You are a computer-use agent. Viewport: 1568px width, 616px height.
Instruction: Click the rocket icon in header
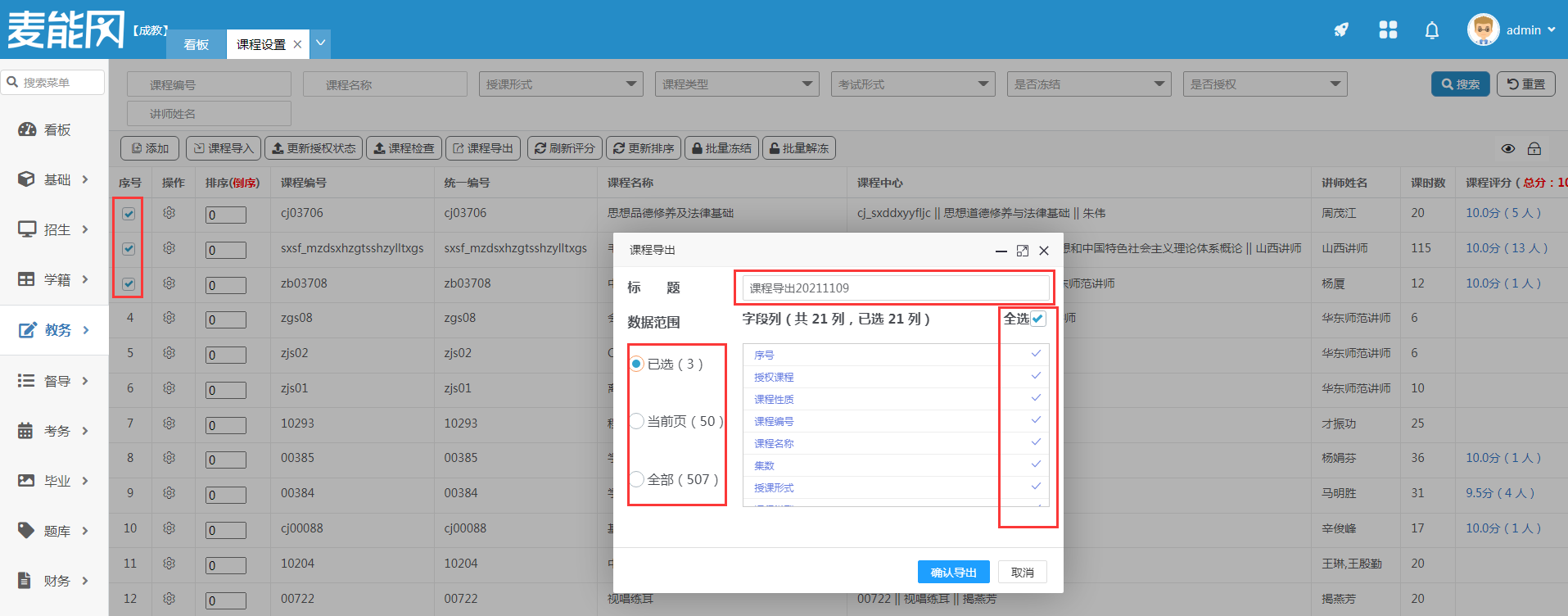1341,30
